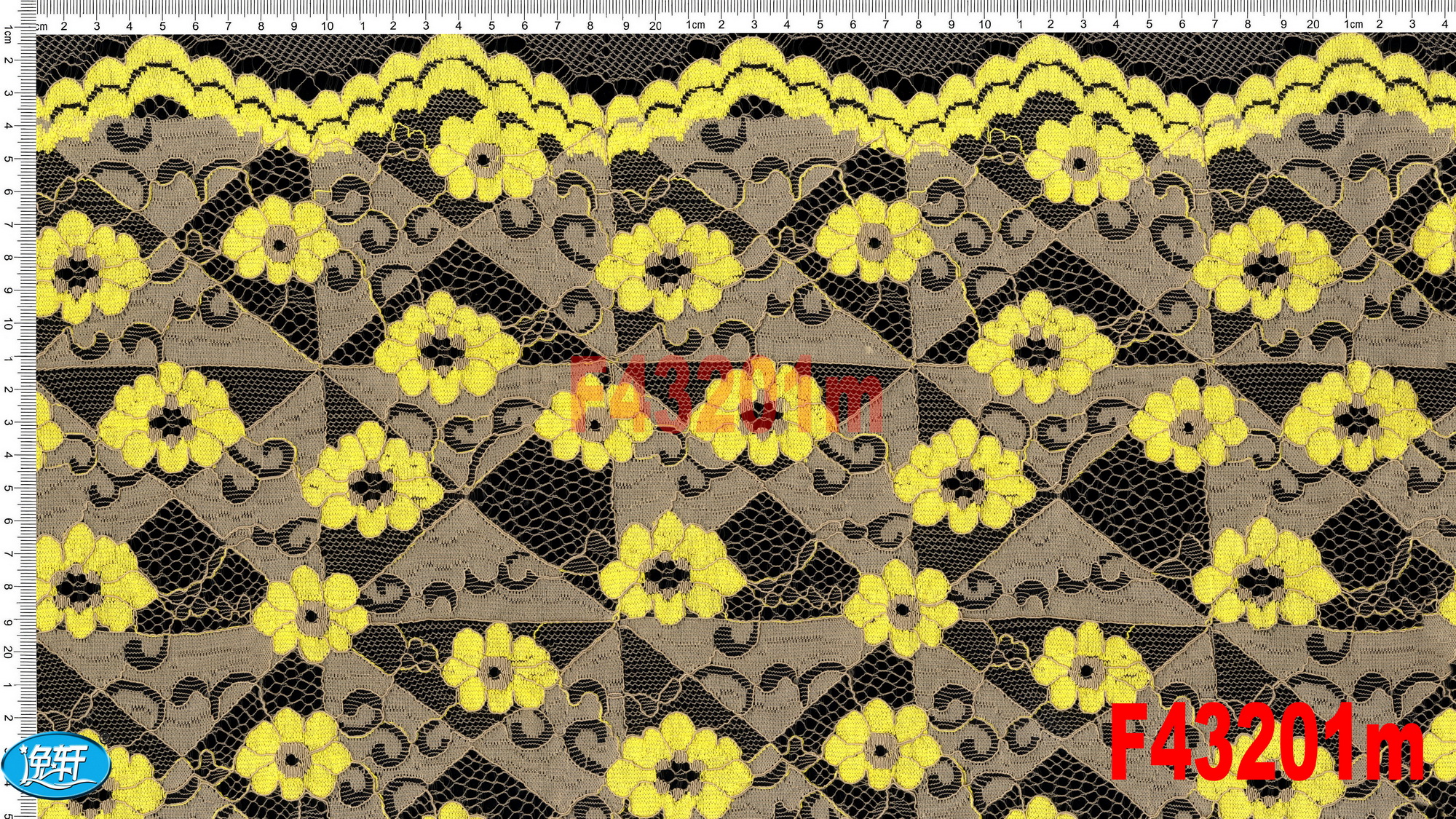Click the blue brand logo badge
The height and width of the screenshot is (819, 1456).
pos(56,764)
